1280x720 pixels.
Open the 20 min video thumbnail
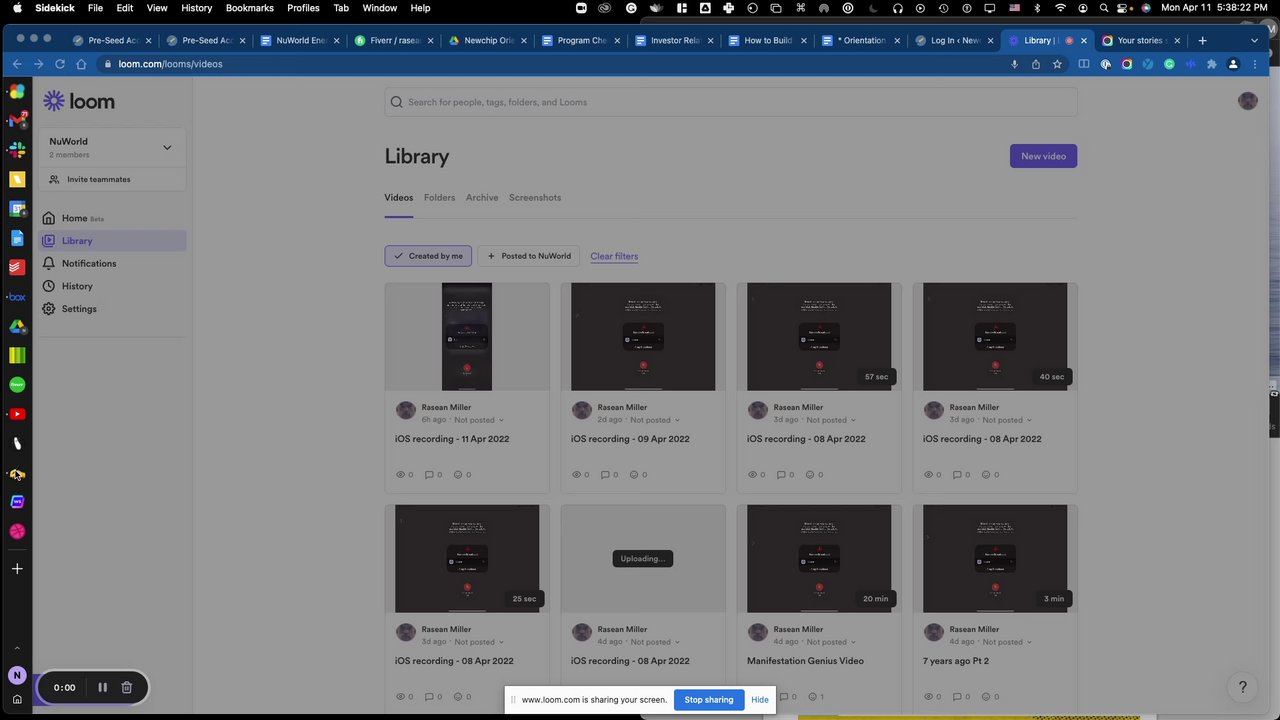[x=819, y=559]
